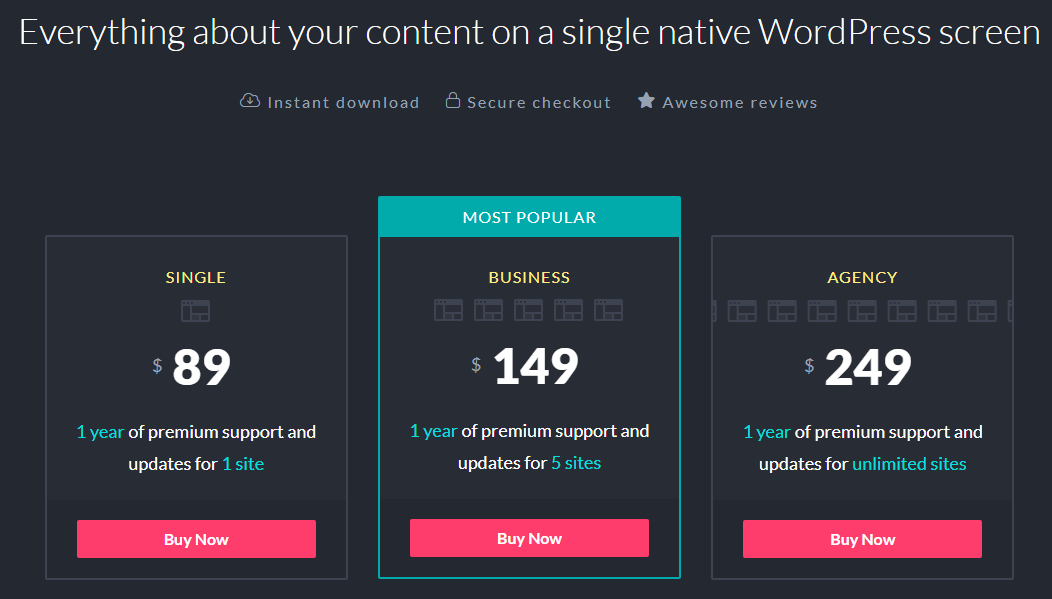
Task: Click the 'unlimited sites' highlighted text
Action: coord(909,464)
